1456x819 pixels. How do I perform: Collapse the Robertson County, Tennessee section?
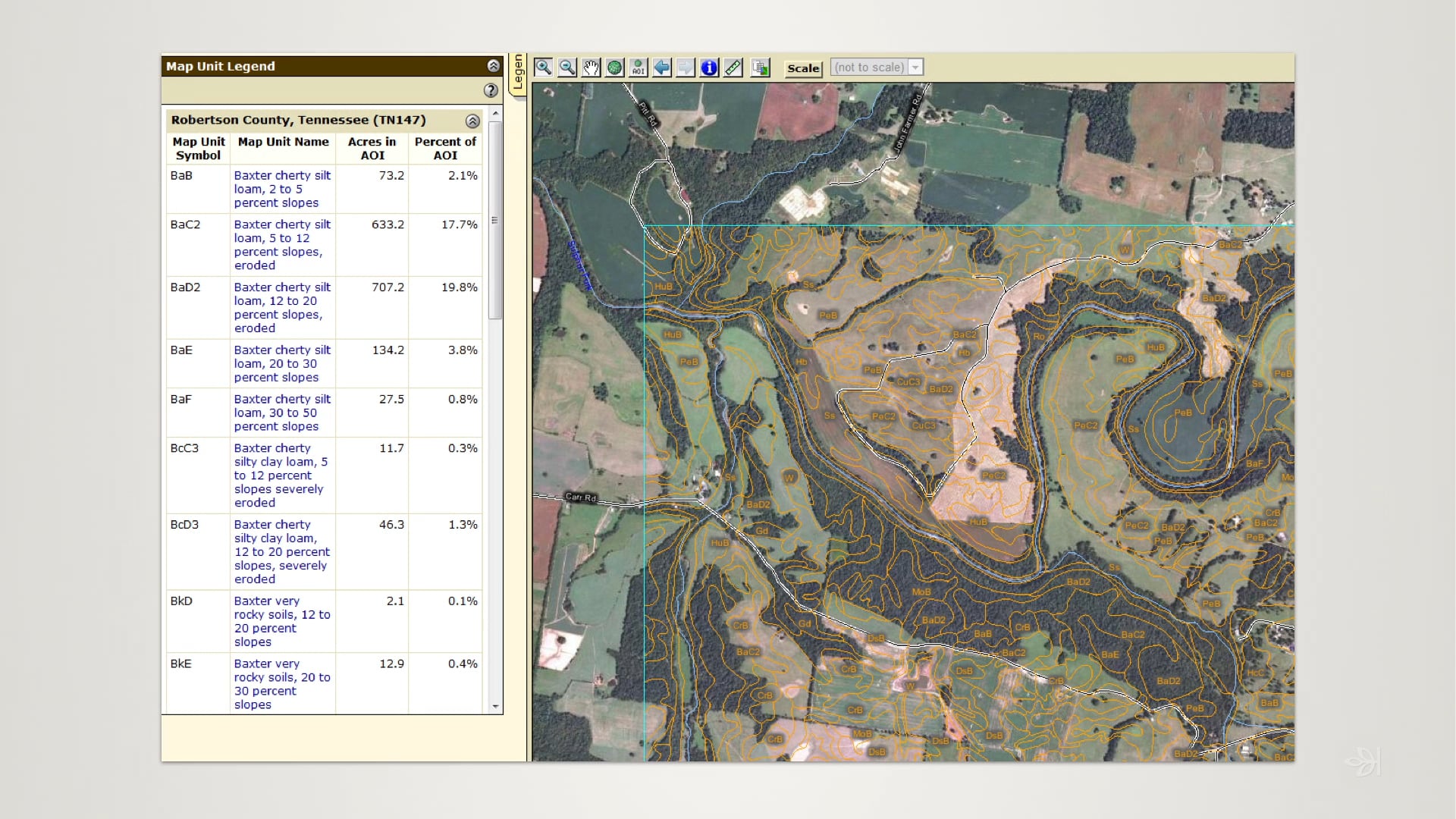click(474, 121)
